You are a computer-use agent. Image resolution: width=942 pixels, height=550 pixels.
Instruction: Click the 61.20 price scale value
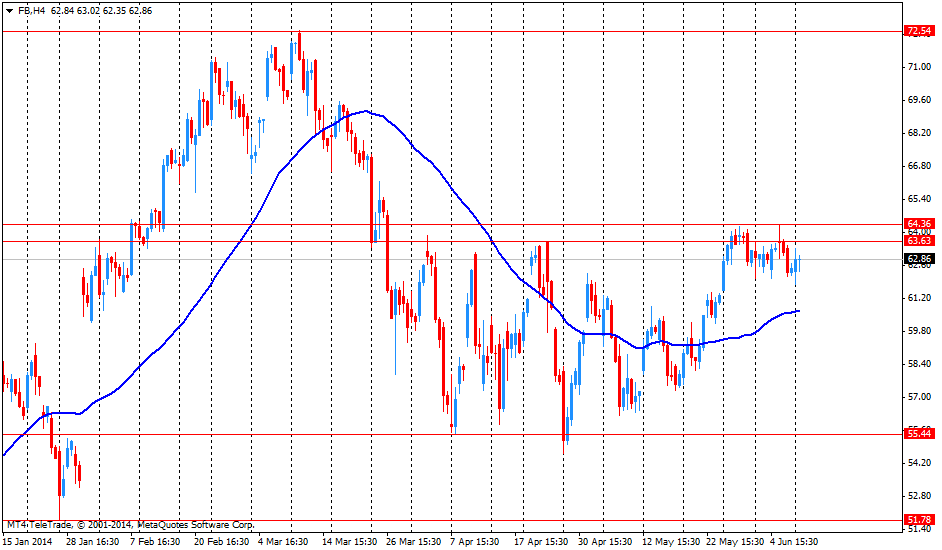919,298
